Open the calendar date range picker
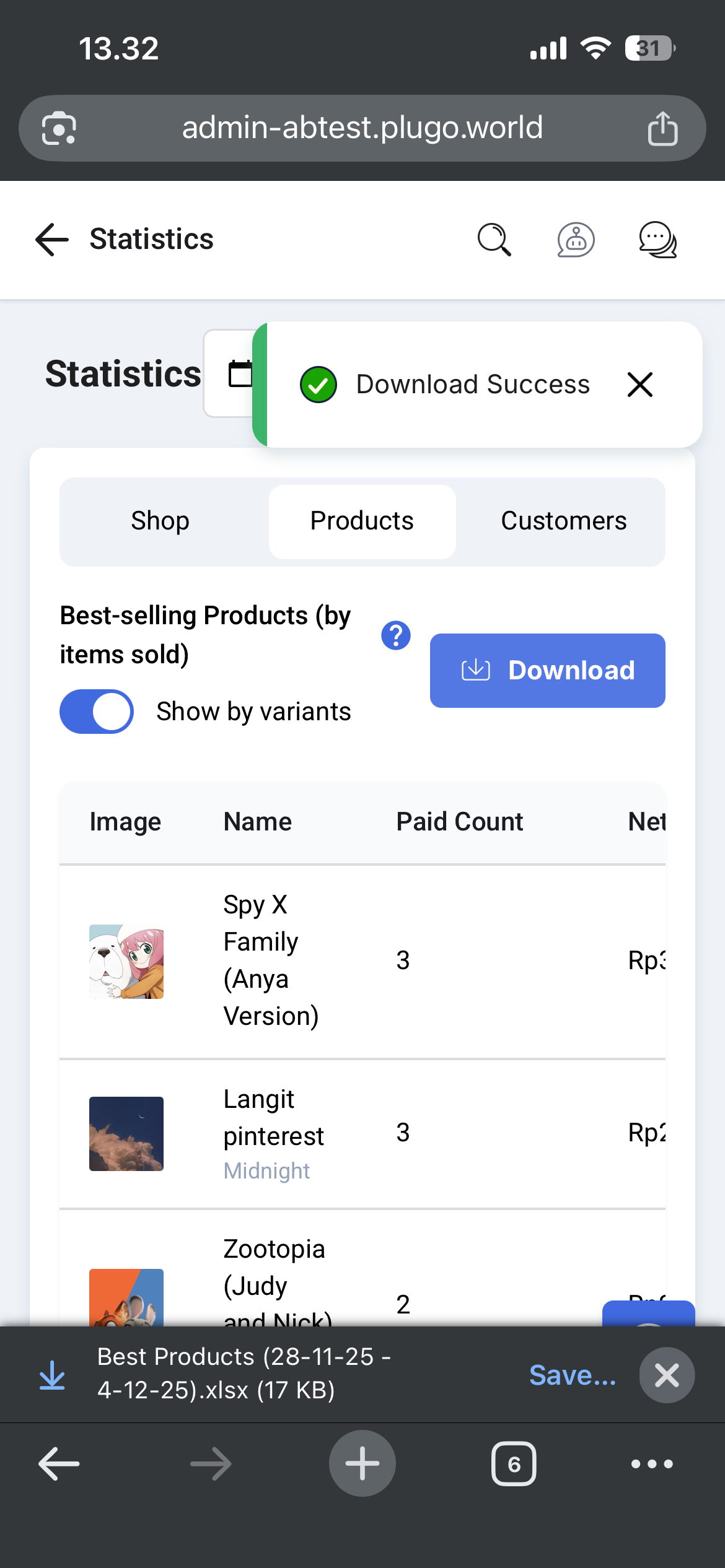This screenshot has width=725, height=1568. point(239,373)
